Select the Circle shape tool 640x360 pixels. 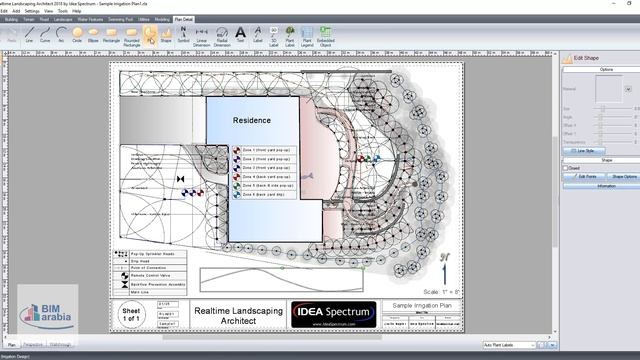(x=77, y=35)
